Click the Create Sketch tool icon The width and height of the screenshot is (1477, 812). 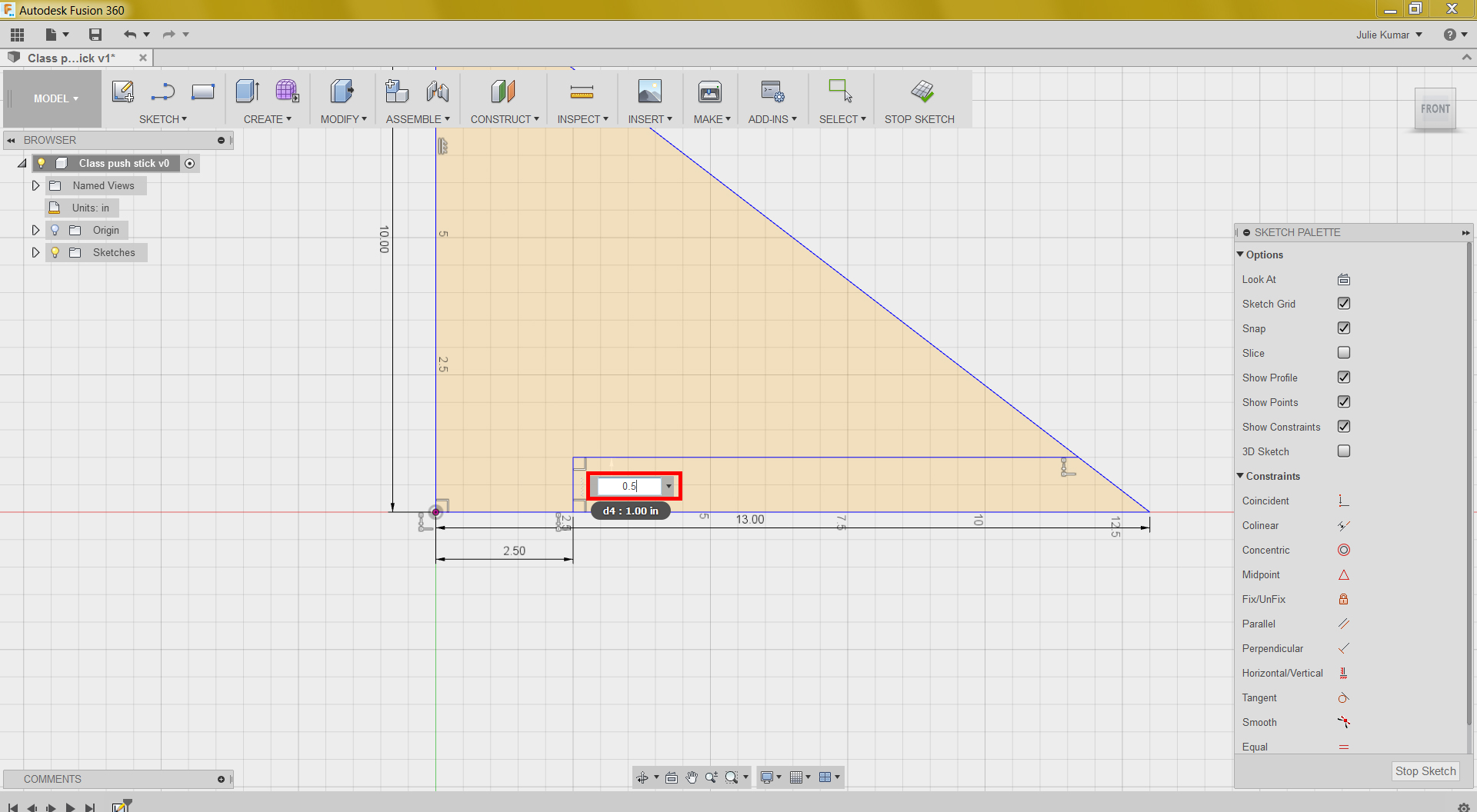(123, 92)
